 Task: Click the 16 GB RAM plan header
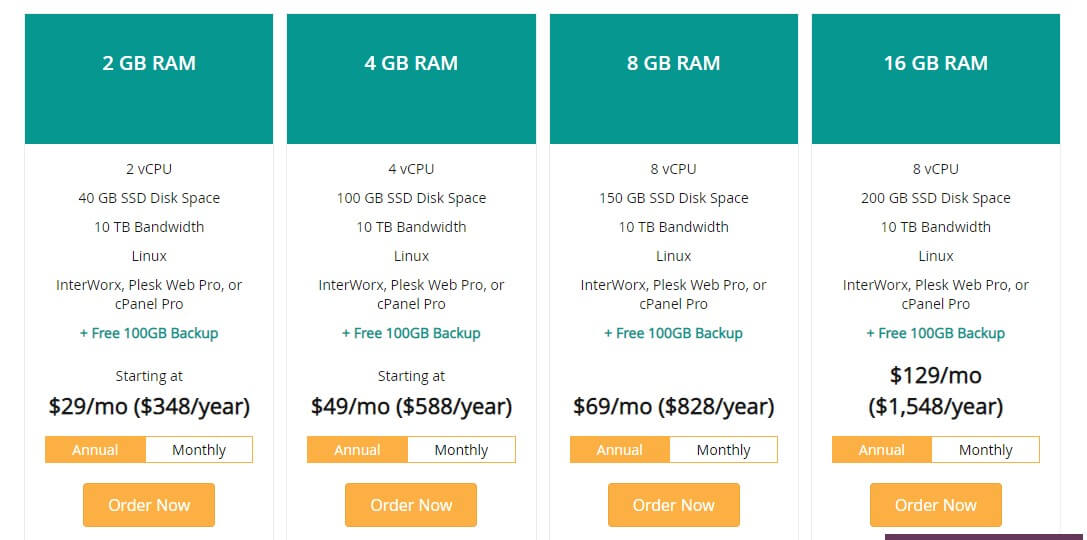point(936,78)
